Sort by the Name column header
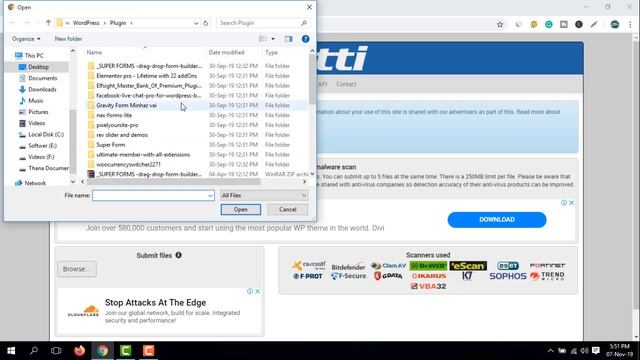 (x=94, y=52)
